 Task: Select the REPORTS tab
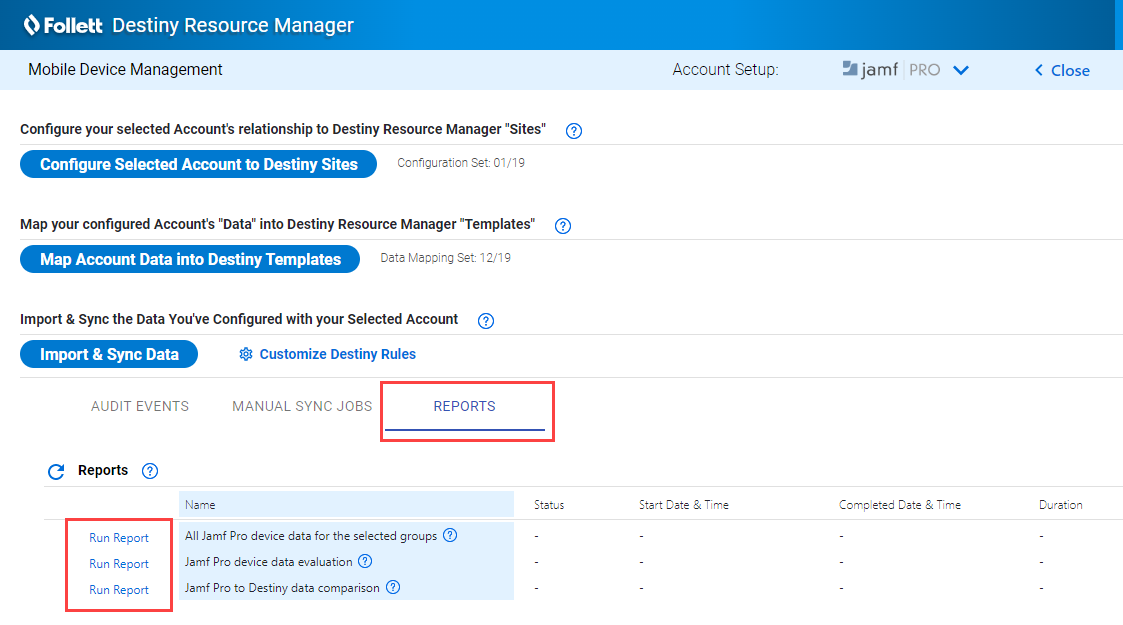pos(464,406)
